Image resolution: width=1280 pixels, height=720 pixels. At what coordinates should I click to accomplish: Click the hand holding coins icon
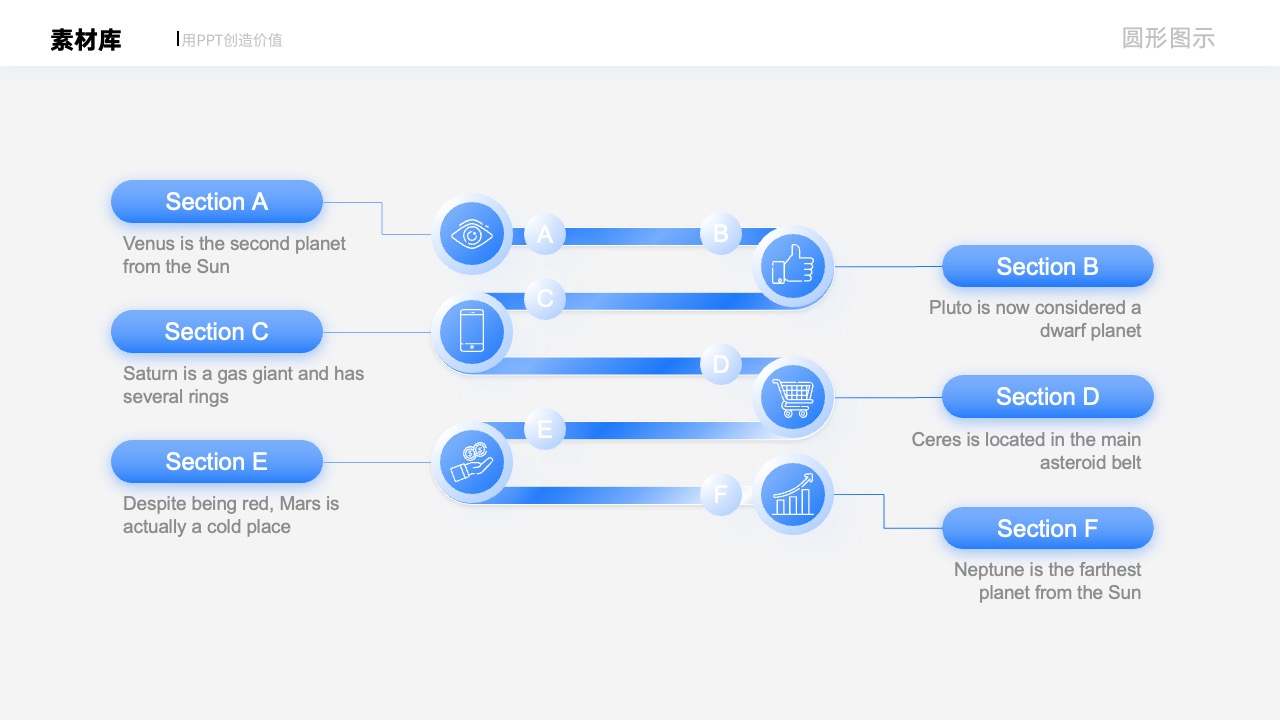point(472,462)
